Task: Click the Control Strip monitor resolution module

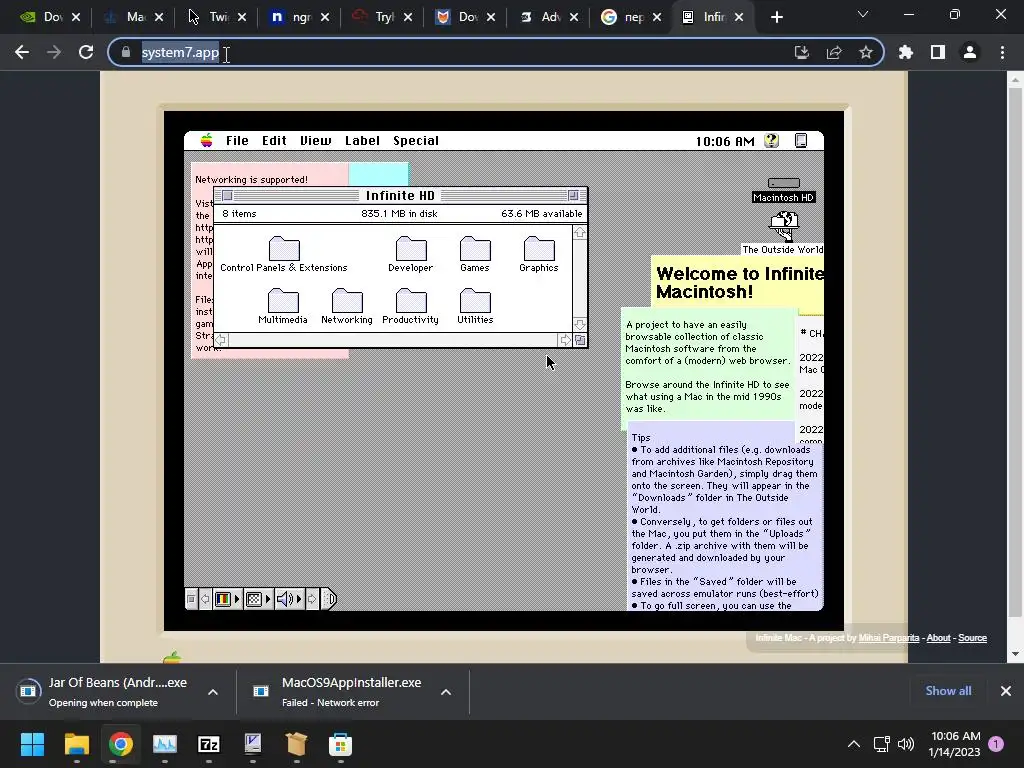Action: click(x=258, y=599)
